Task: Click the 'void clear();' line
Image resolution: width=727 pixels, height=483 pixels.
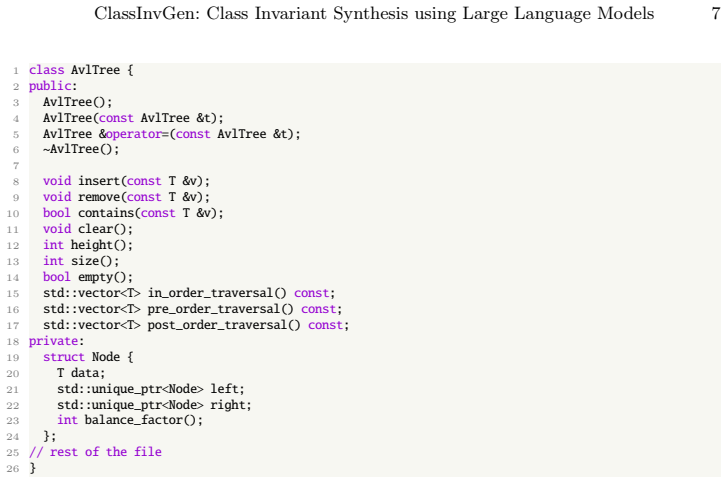Action: 88,229
